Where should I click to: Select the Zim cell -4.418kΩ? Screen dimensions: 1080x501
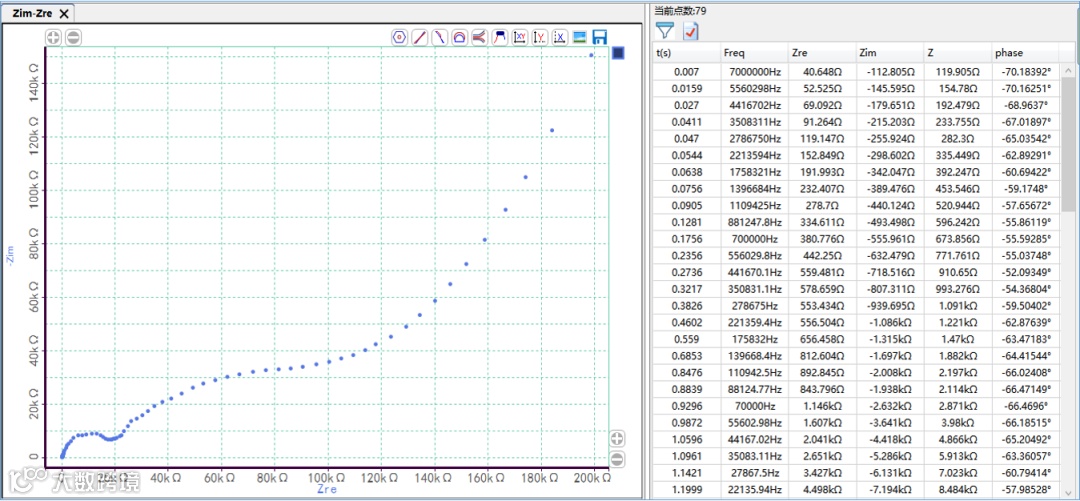tap(889, 439)
